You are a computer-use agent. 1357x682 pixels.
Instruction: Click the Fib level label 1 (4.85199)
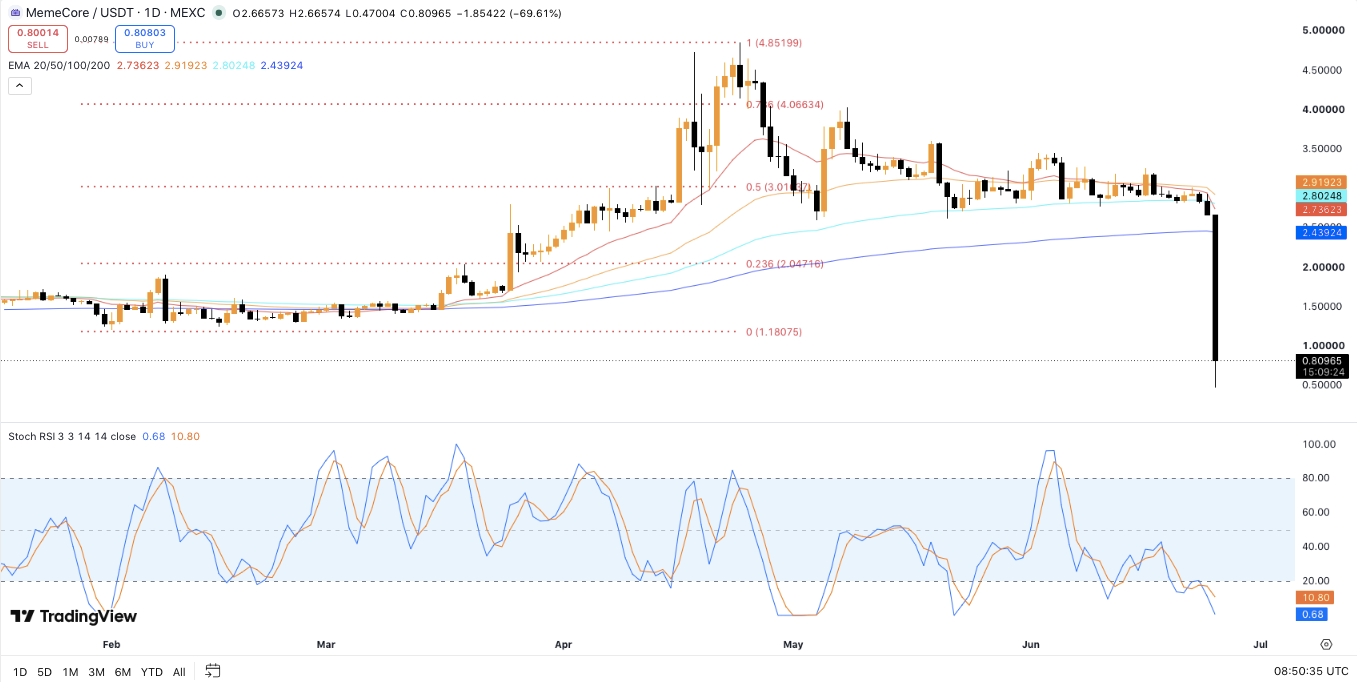point(775,43)
